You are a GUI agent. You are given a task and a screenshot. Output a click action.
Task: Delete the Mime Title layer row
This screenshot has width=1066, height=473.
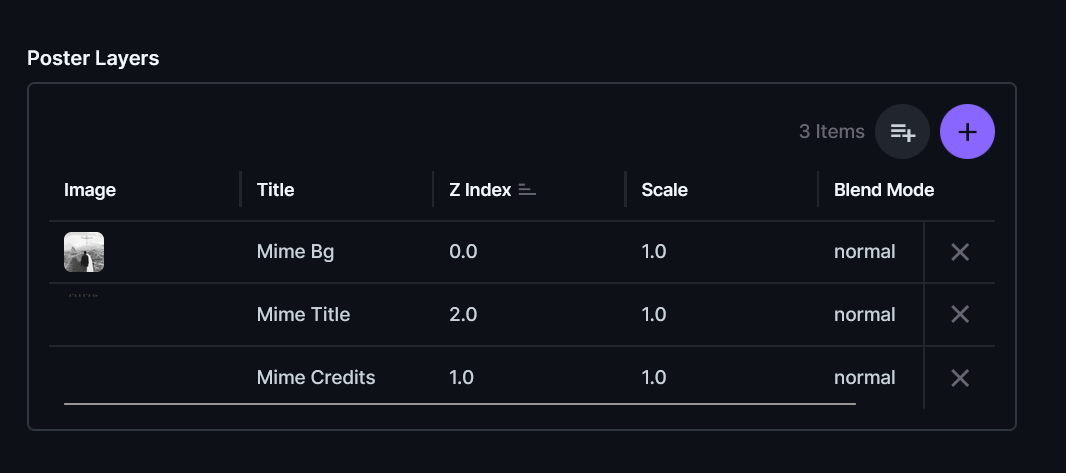(959, 315)
